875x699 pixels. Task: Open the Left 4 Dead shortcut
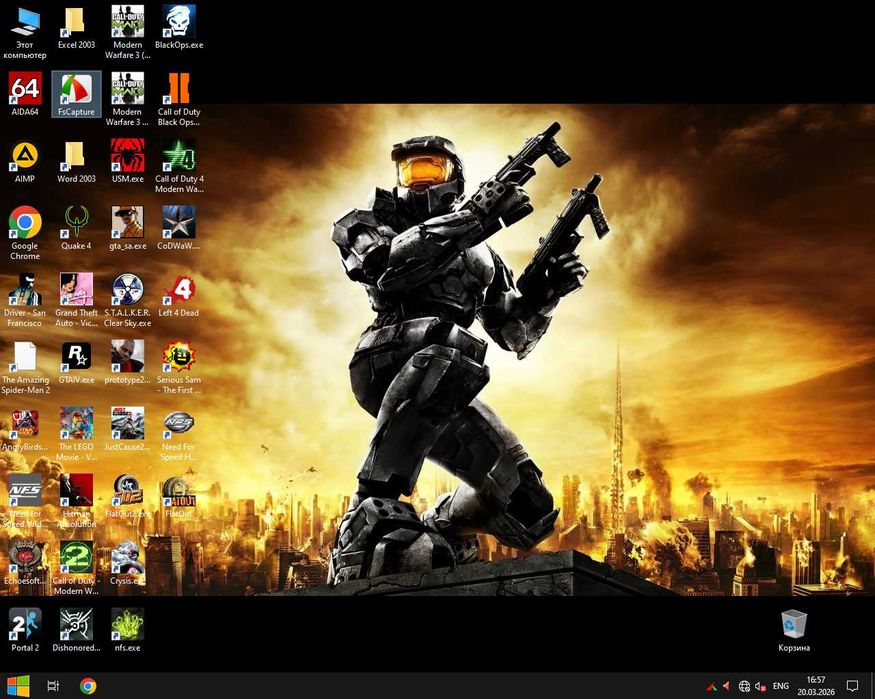[x=179, y=296]
